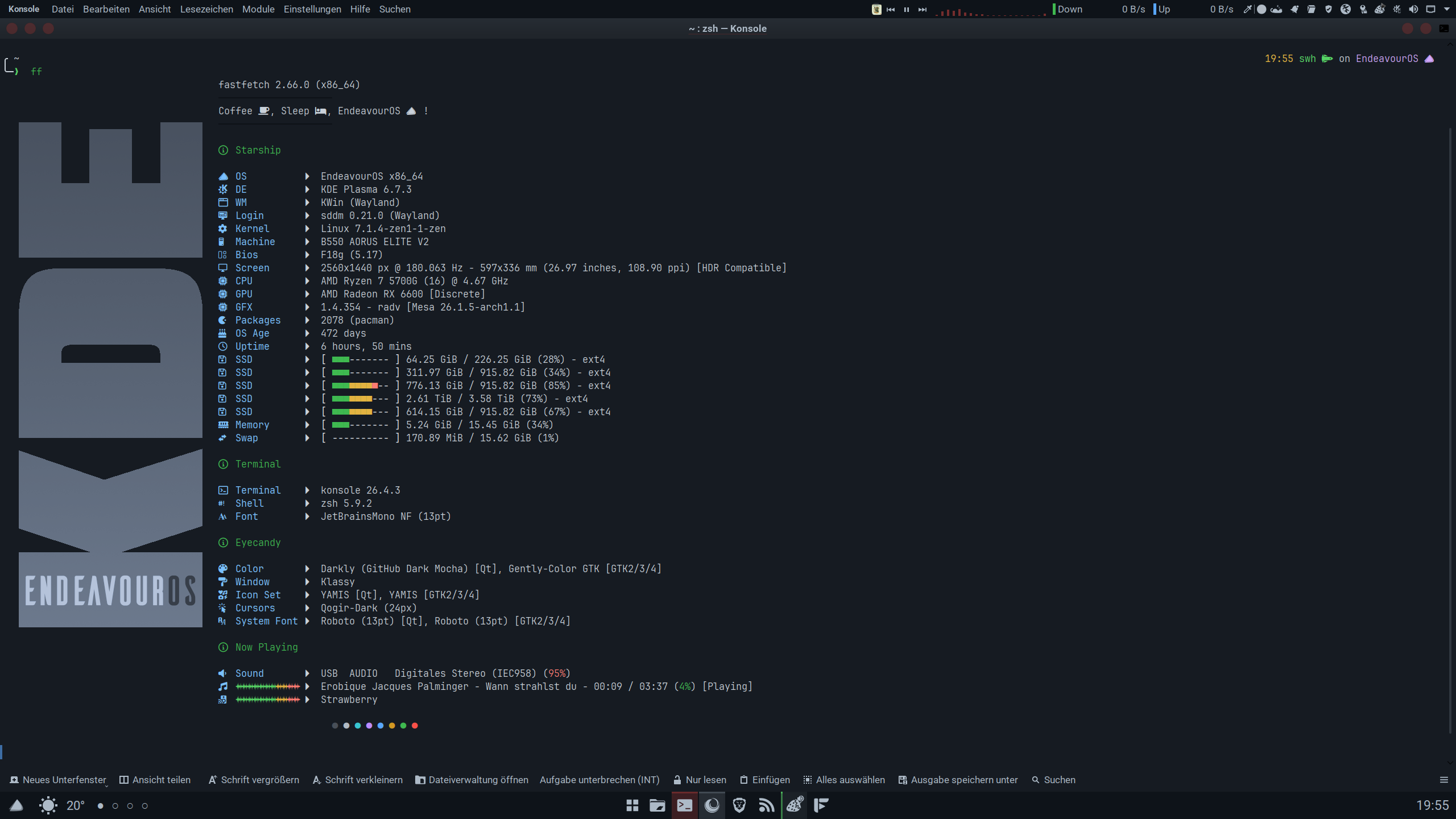Click Suchen in the bottom toolbar
The image size is (1456, 819).
(x=1054, y=780)
